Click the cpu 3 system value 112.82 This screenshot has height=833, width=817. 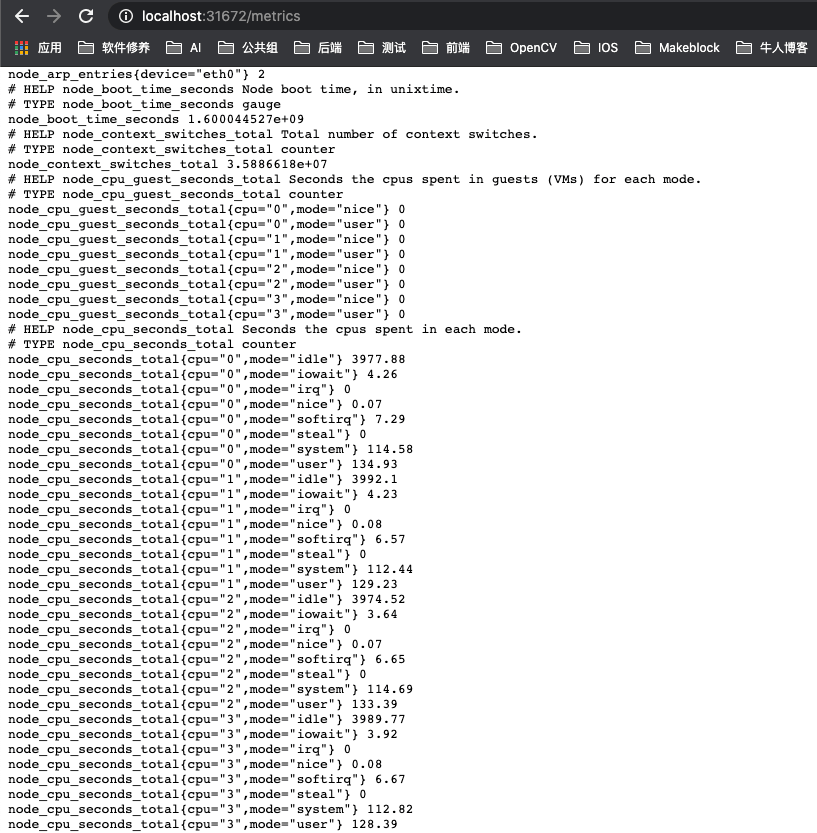390,810
